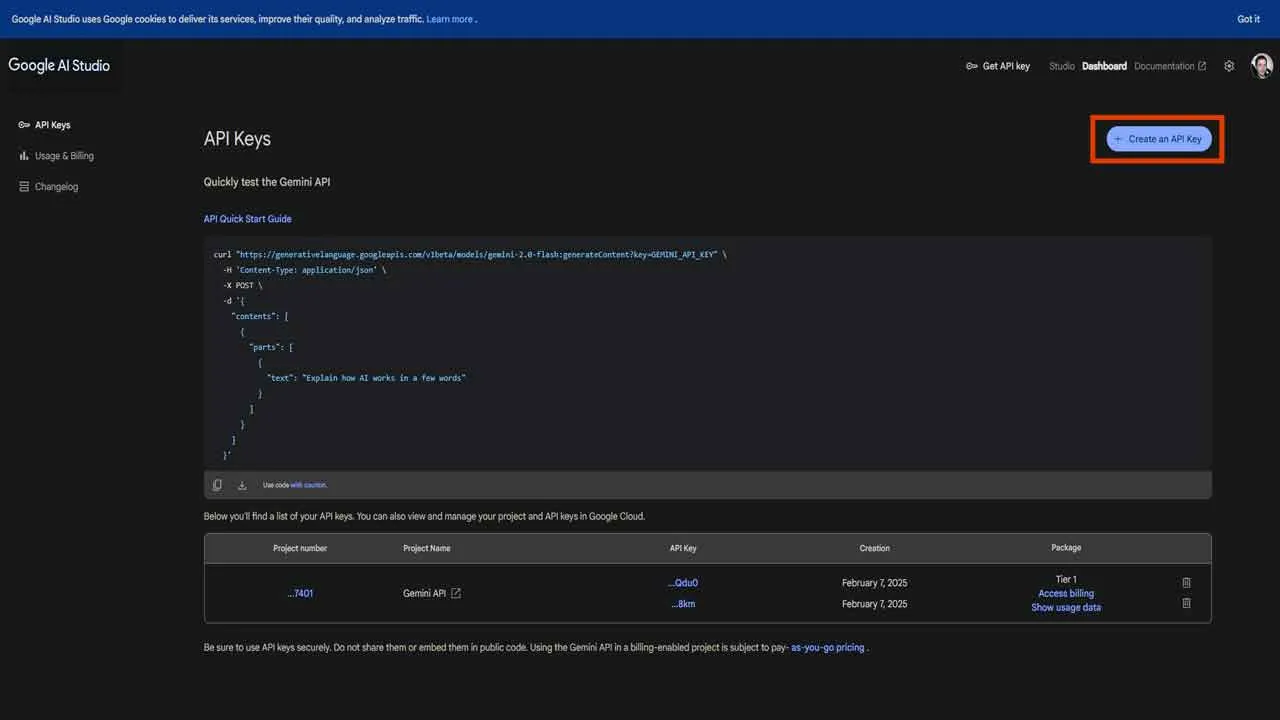Open Access billing link
The height and width of the screenshot is (720, 1280).
1066,593
